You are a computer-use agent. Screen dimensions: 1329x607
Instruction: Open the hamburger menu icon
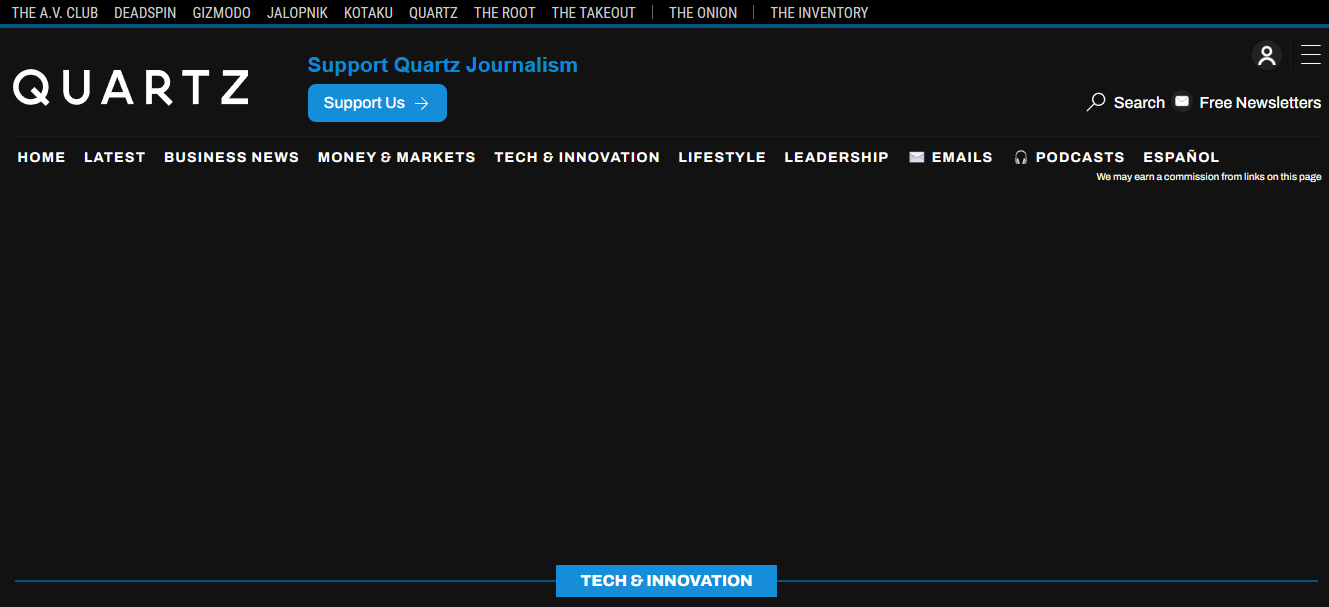pyautogui.click(x=1310, y=55)
